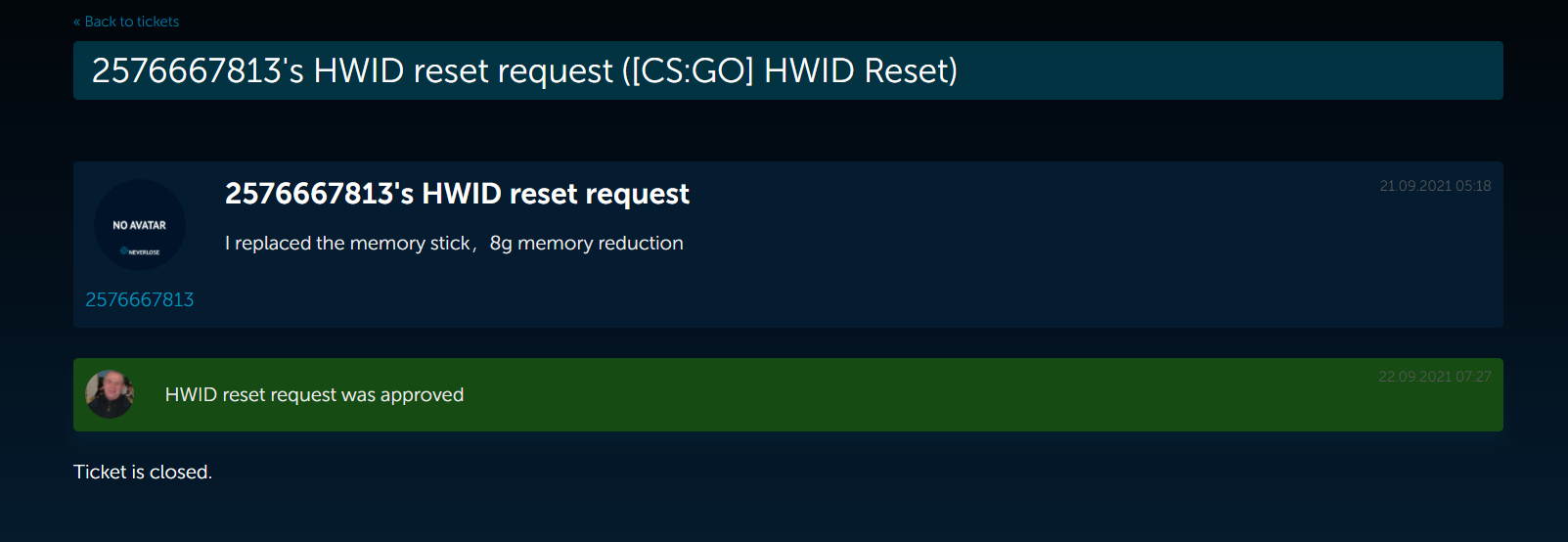Click the phrase "8g memory reduction"
Screen dimensions: 1568x542
586,243
